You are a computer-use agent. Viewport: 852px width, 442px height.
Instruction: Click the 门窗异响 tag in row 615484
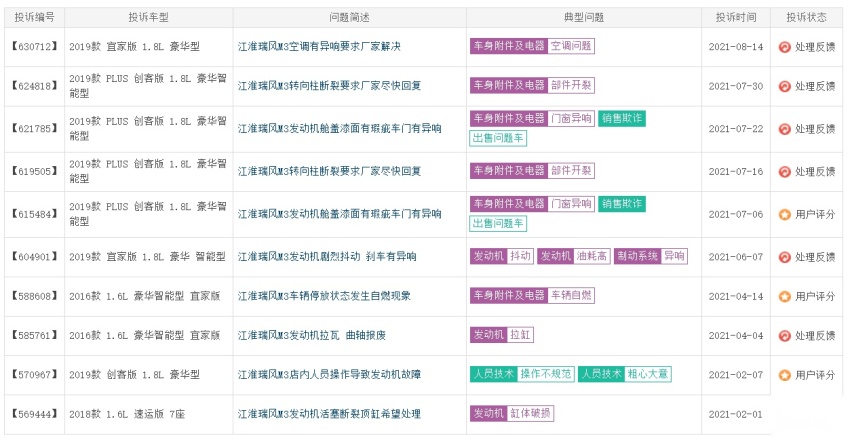click(571, 204)
